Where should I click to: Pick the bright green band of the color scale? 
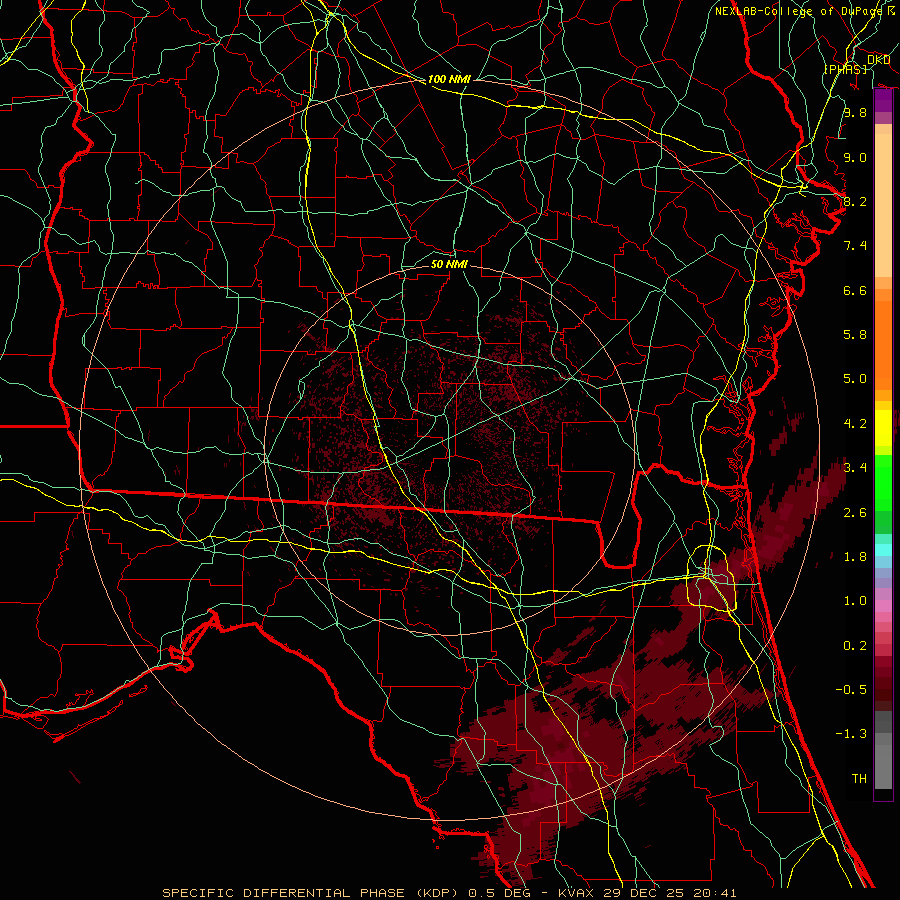[x=883, y=483]
